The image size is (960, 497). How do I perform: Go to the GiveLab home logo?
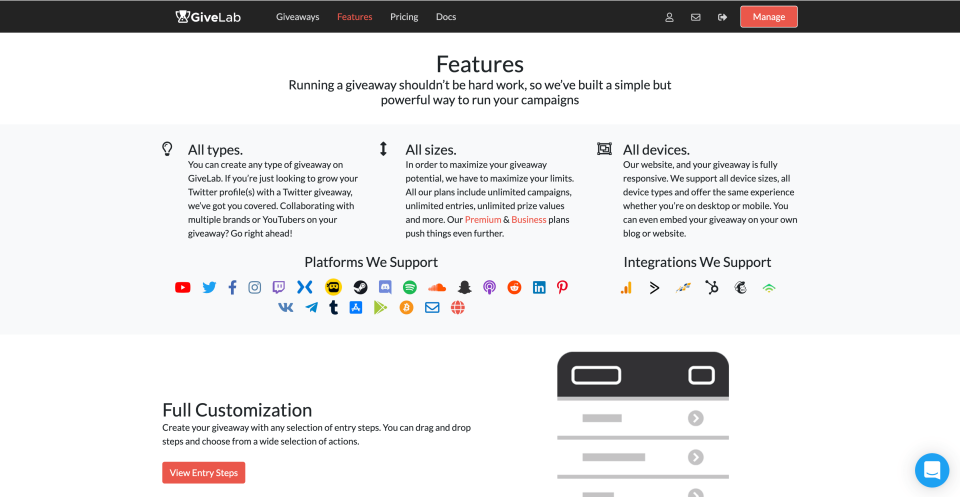[208, 17]
